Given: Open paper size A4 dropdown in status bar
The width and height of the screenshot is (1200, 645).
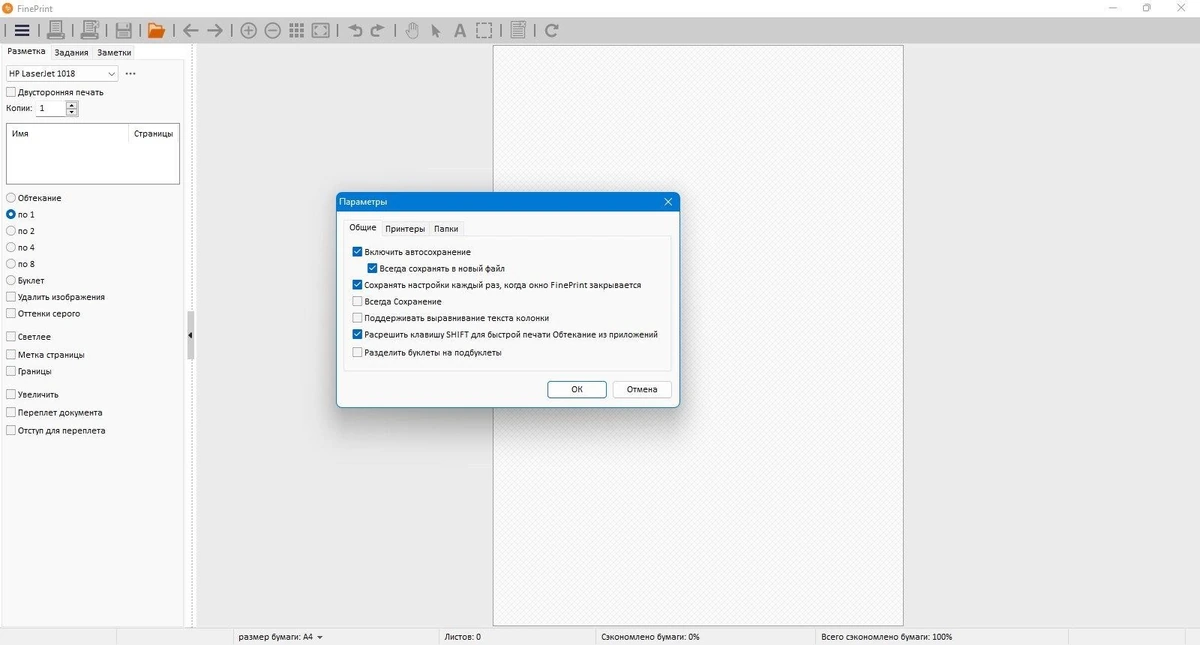Looking at the screenshot, I should tap(280, 636).
